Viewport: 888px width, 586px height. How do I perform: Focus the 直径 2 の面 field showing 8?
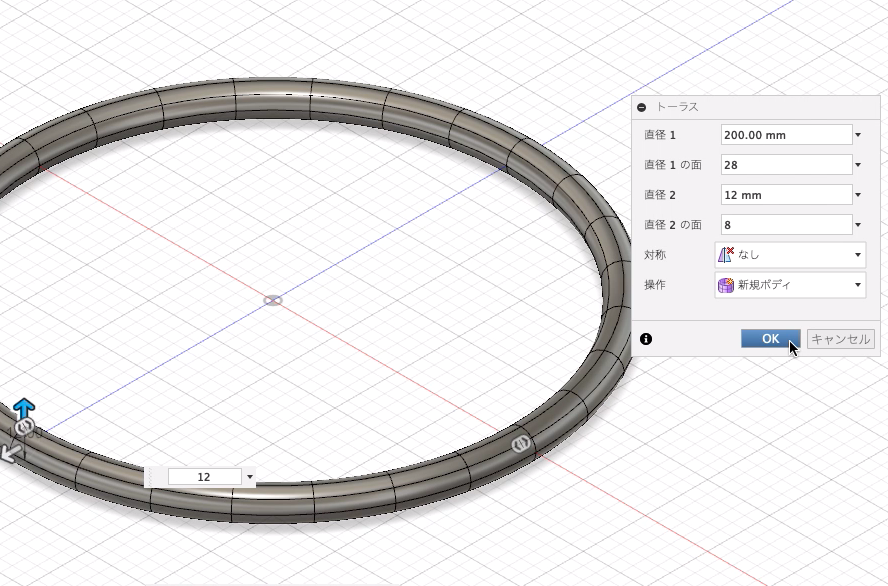786,225
